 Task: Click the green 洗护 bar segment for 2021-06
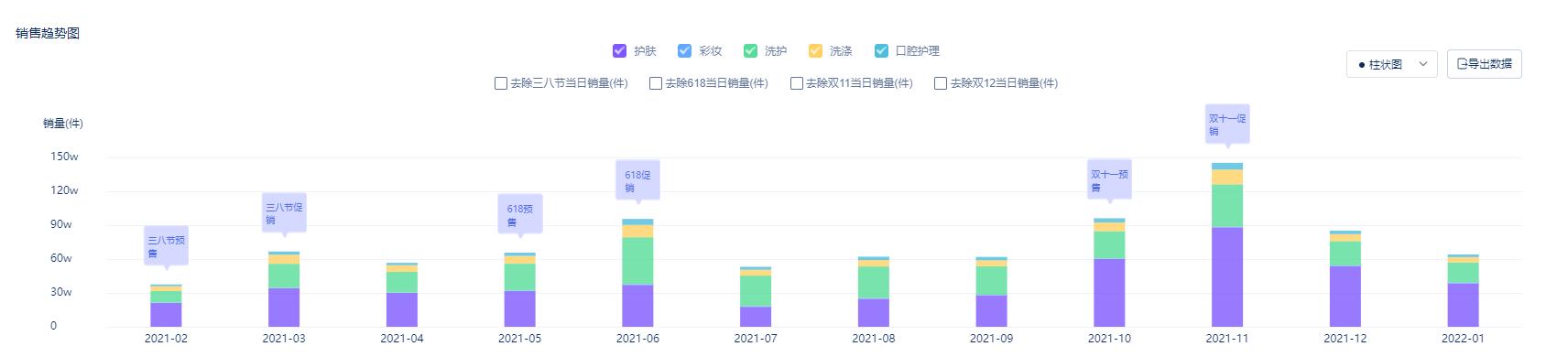(637, 261)
